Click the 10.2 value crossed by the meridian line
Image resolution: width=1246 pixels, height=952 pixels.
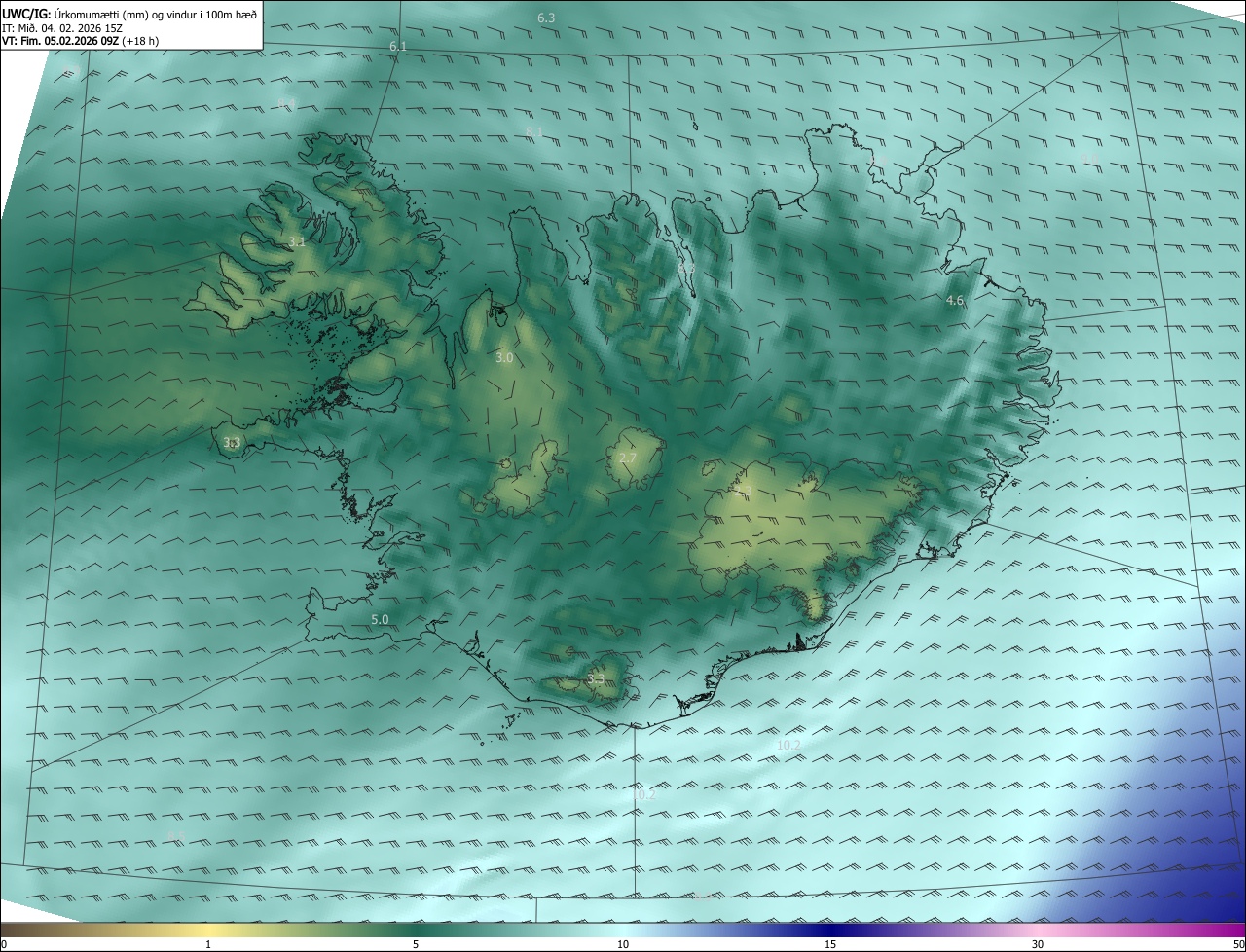click(643, 794)
